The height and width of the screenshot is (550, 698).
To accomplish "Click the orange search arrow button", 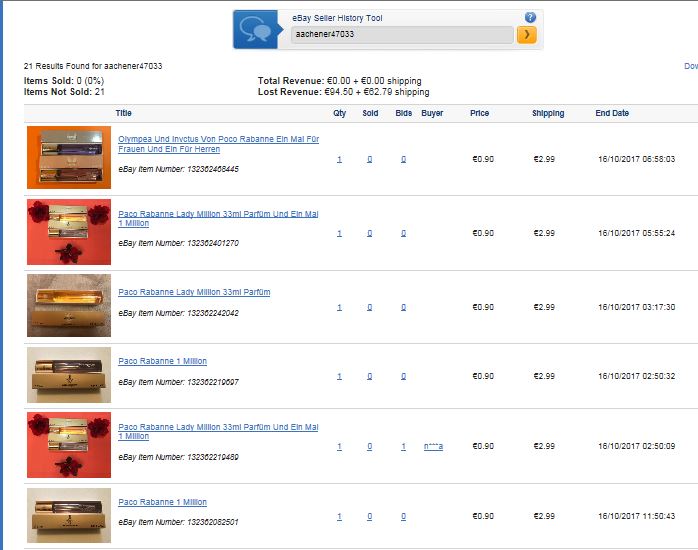I will (527, 35).
